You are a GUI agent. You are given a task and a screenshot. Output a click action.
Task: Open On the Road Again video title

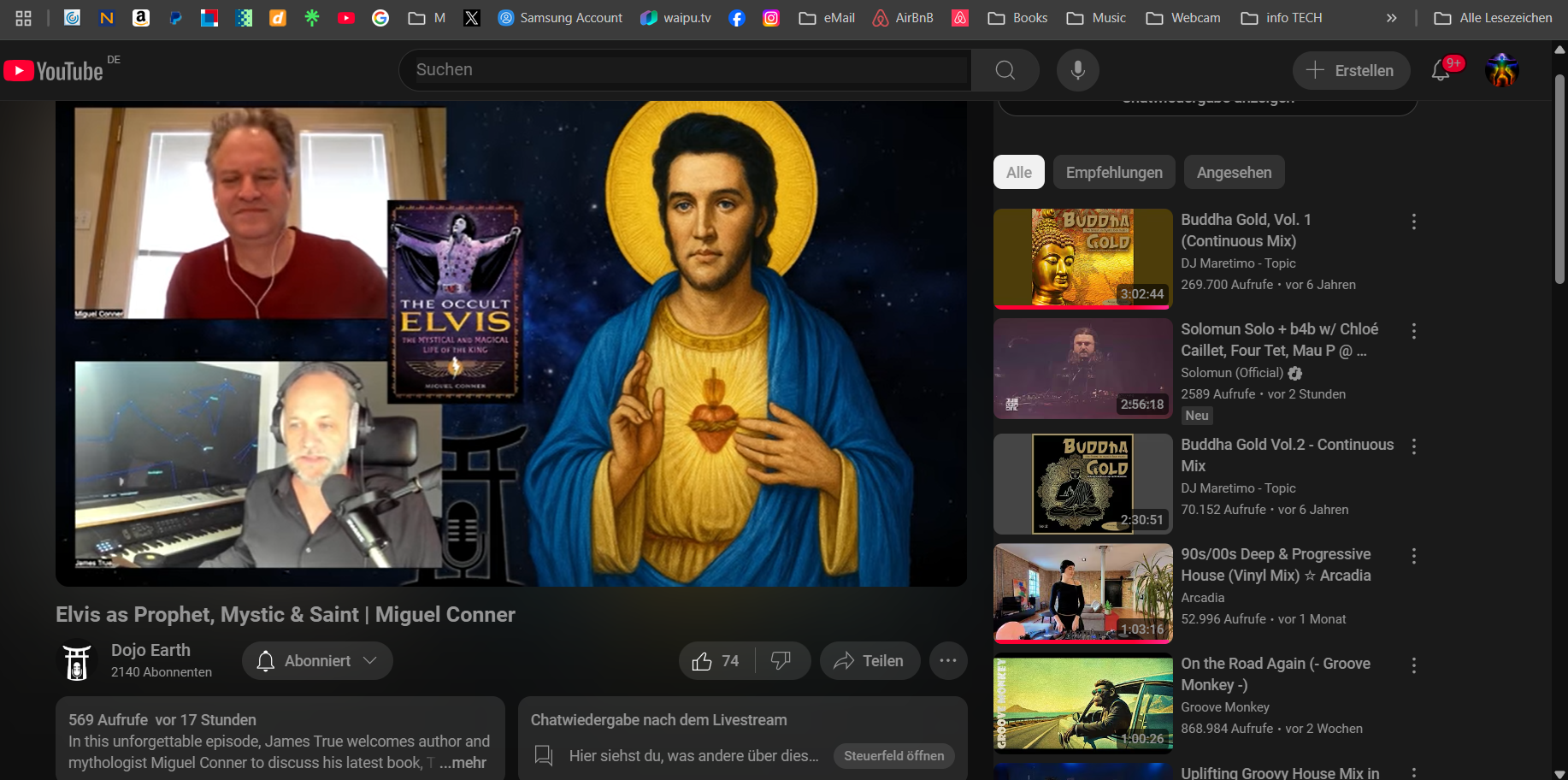pyautogui.click(x=1276, y=674)
